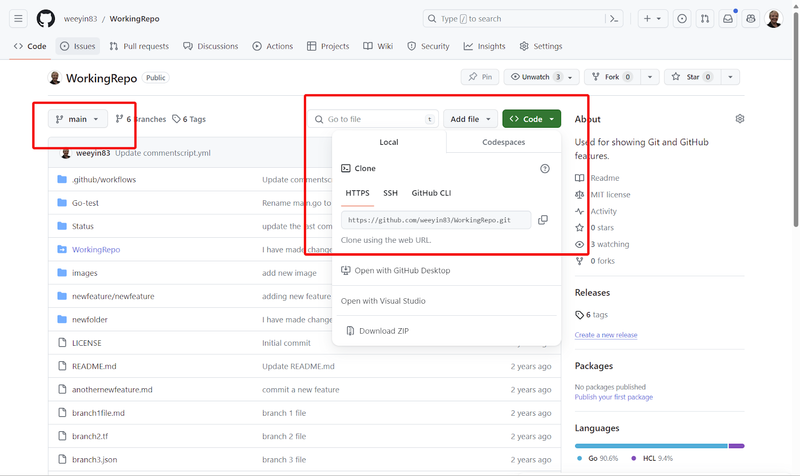Select the GitHub CLI clone tab

431,193
